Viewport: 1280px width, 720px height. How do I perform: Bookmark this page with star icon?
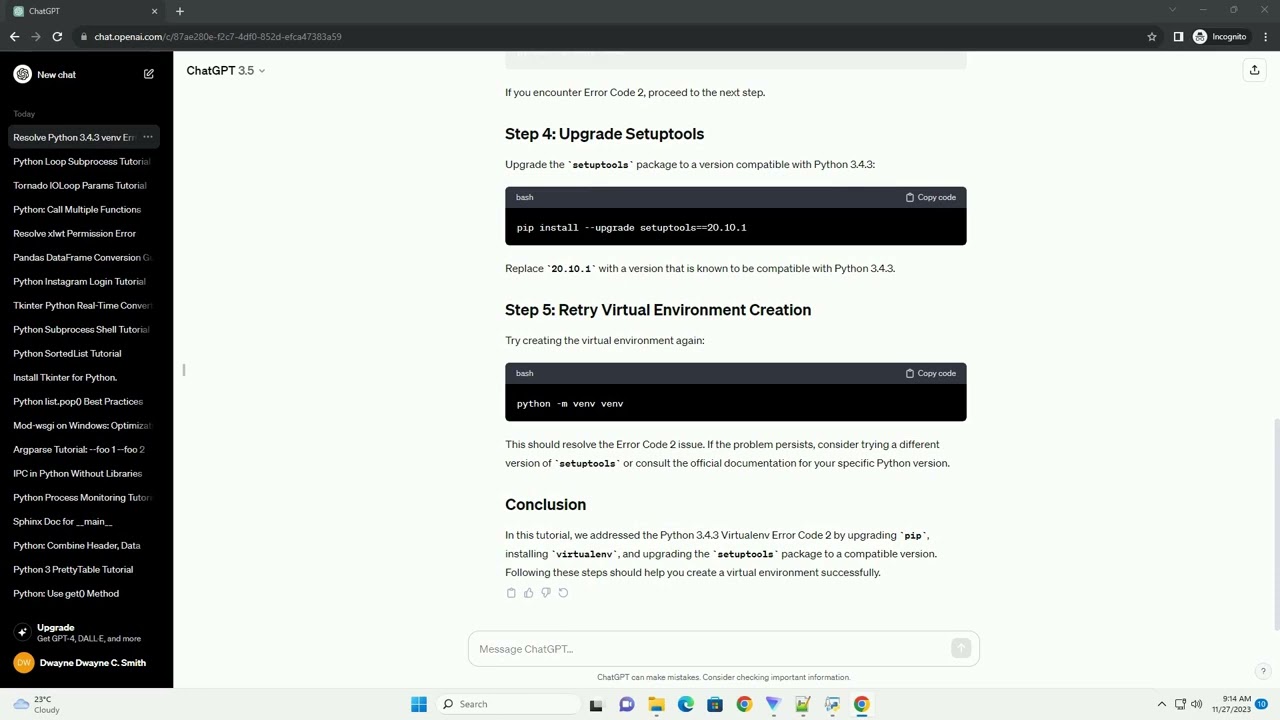[1152, 37]
